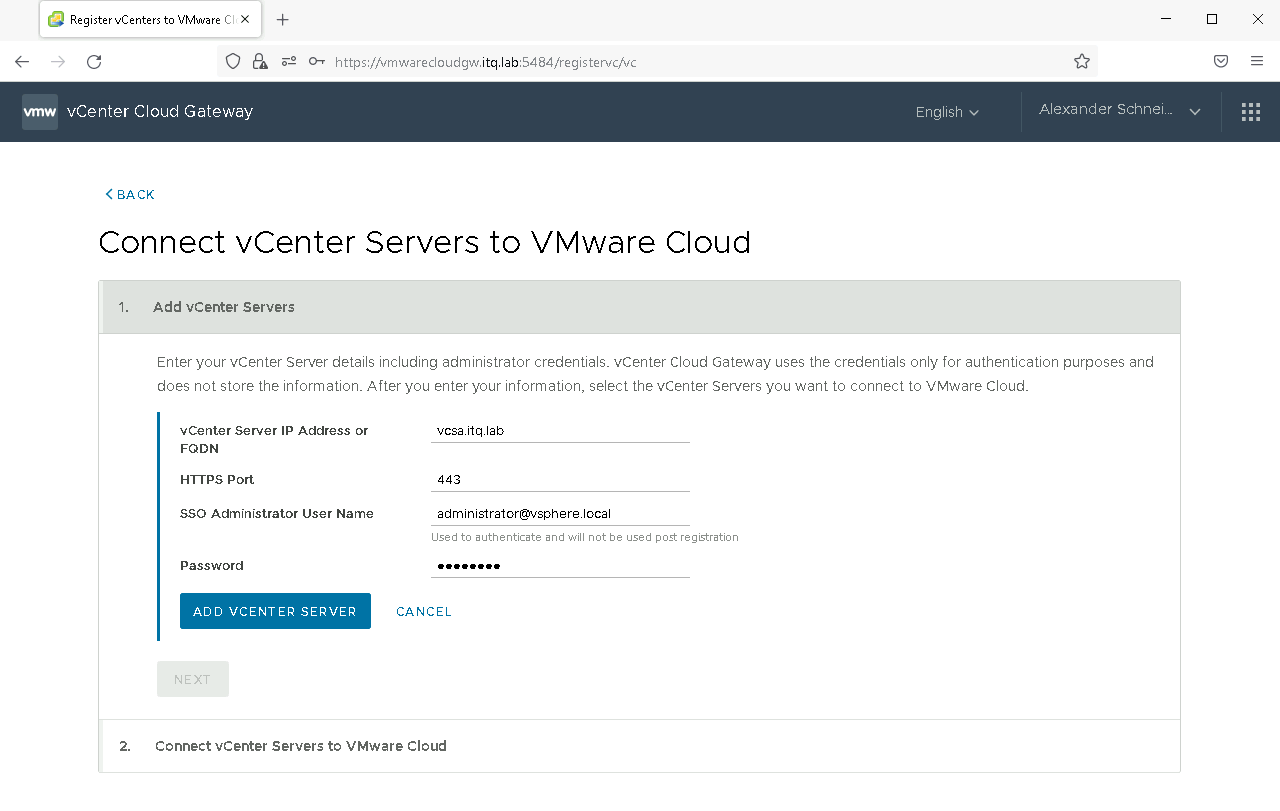Click the SSO Administrator User Name field
This screenshot has width=1280, height=811.
click(560, 514)
